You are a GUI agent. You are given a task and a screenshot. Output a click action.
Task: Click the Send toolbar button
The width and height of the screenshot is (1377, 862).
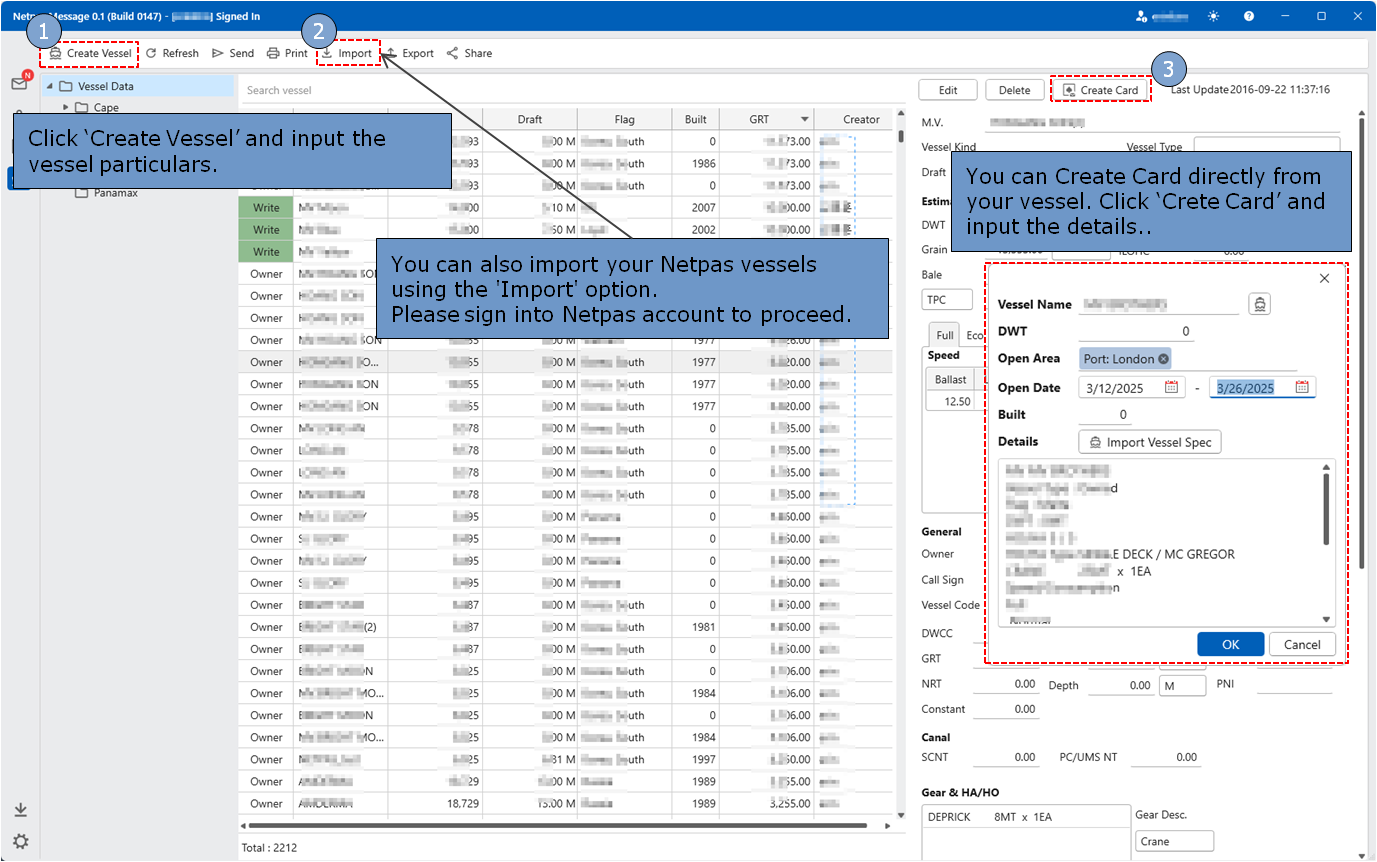[x=233, y=53]
